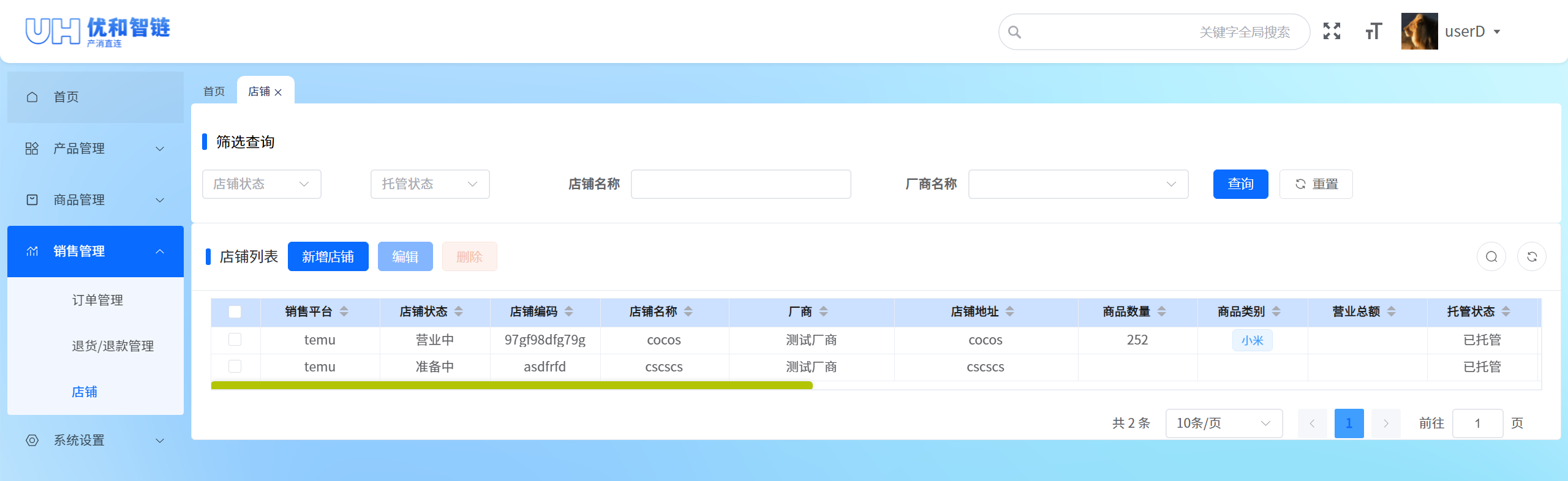Viewport: 1568px width, 481px height.
Task: Close the 店铺 tab with X
Action: click(x=278, y=92)
